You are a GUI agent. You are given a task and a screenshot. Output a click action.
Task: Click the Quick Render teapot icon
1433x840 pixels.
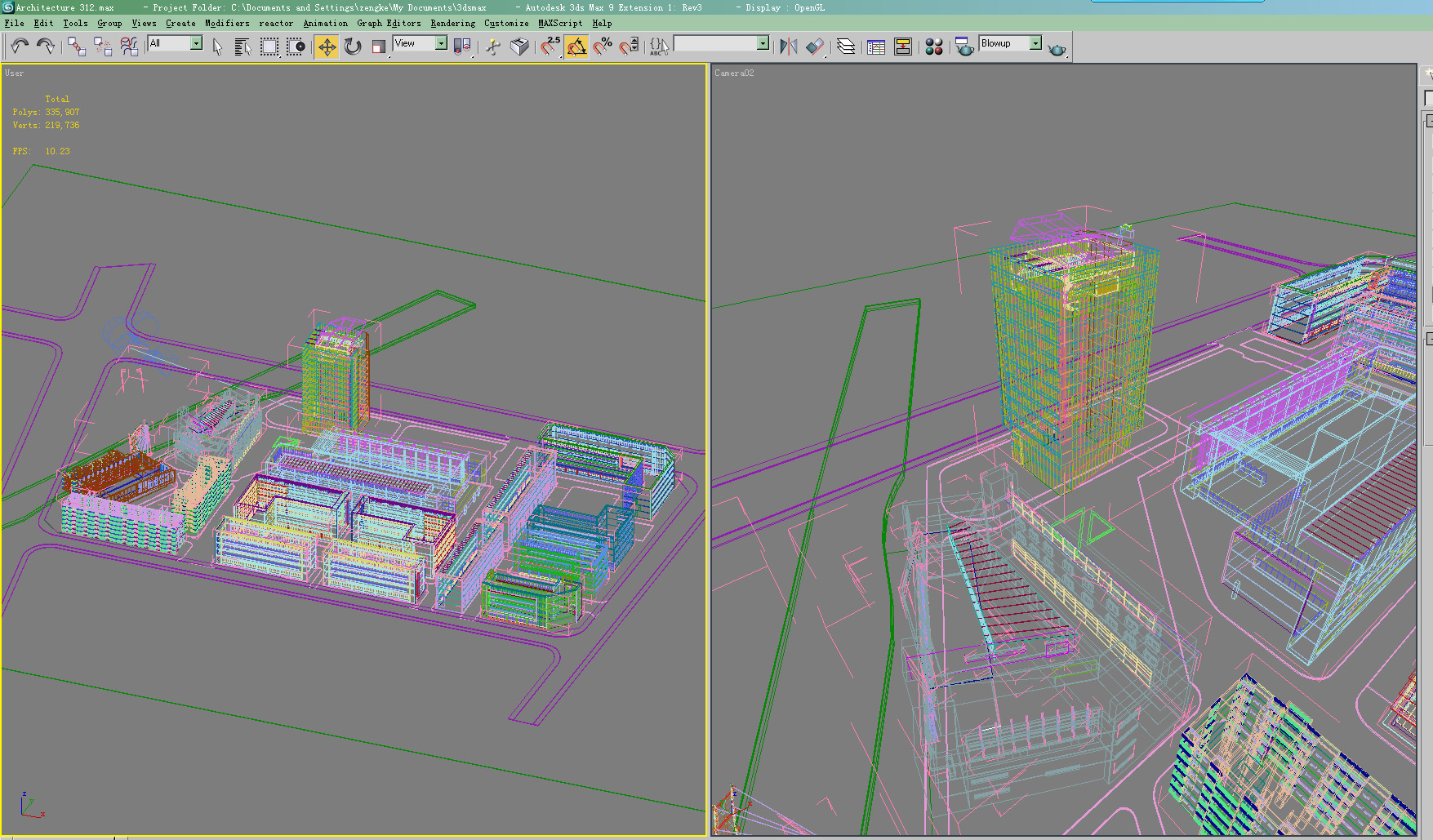(1057, 49)
